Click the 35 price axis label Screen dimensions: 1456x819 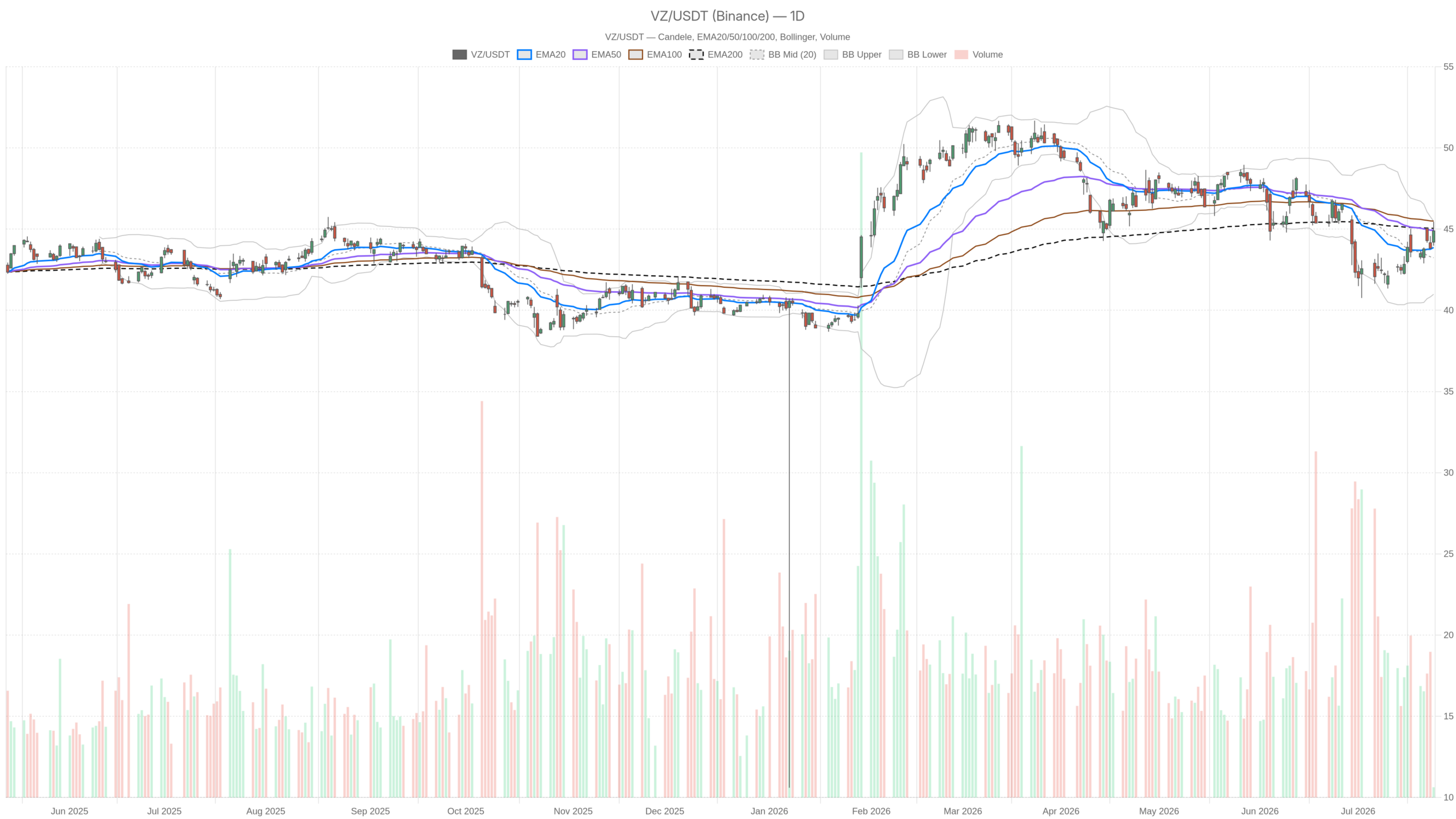pos(1448,391)
